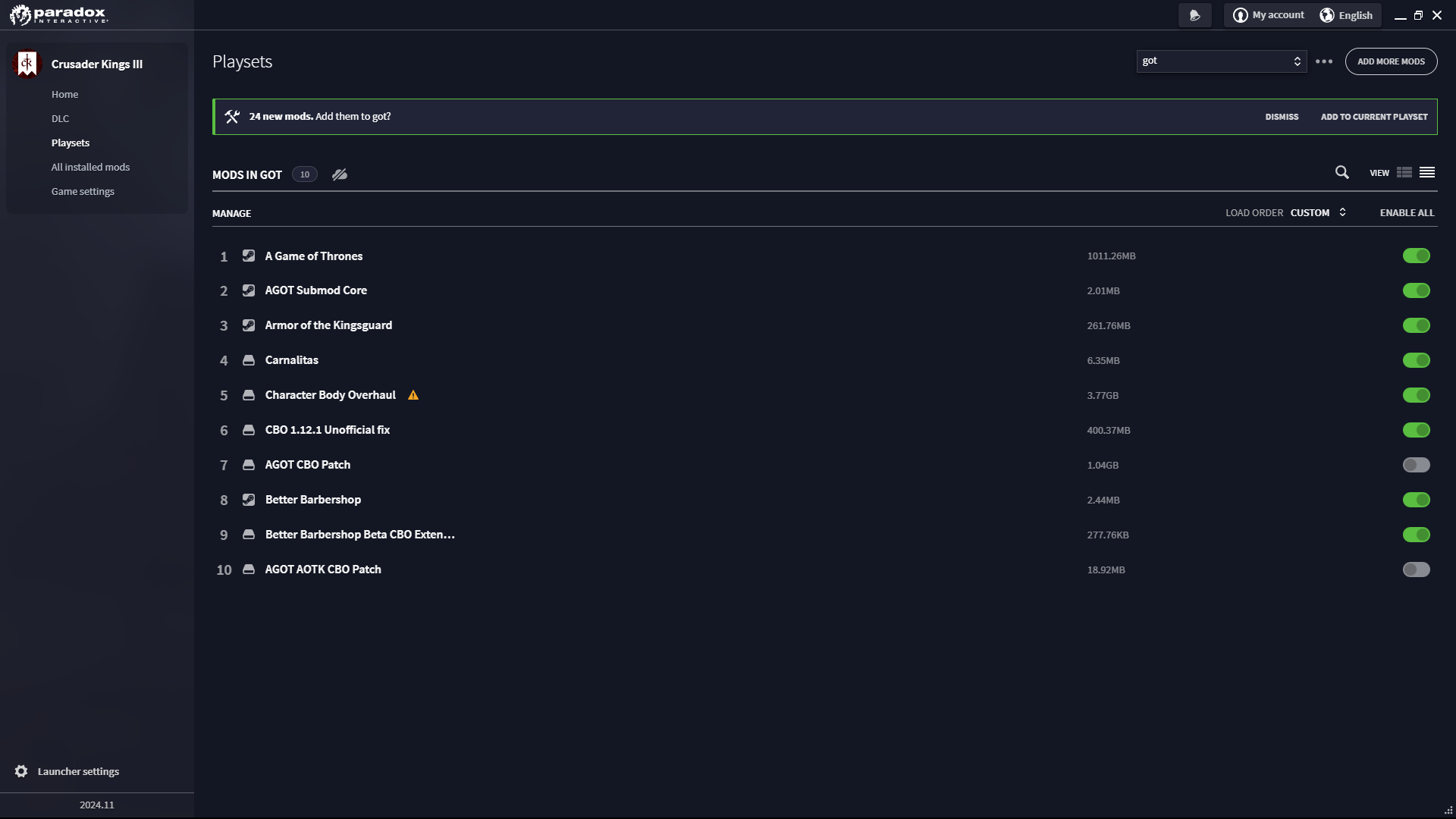Select the Better Barbershop Beta CBO Exten... row
Screen dimensions: 1456x819
(824, 535)
